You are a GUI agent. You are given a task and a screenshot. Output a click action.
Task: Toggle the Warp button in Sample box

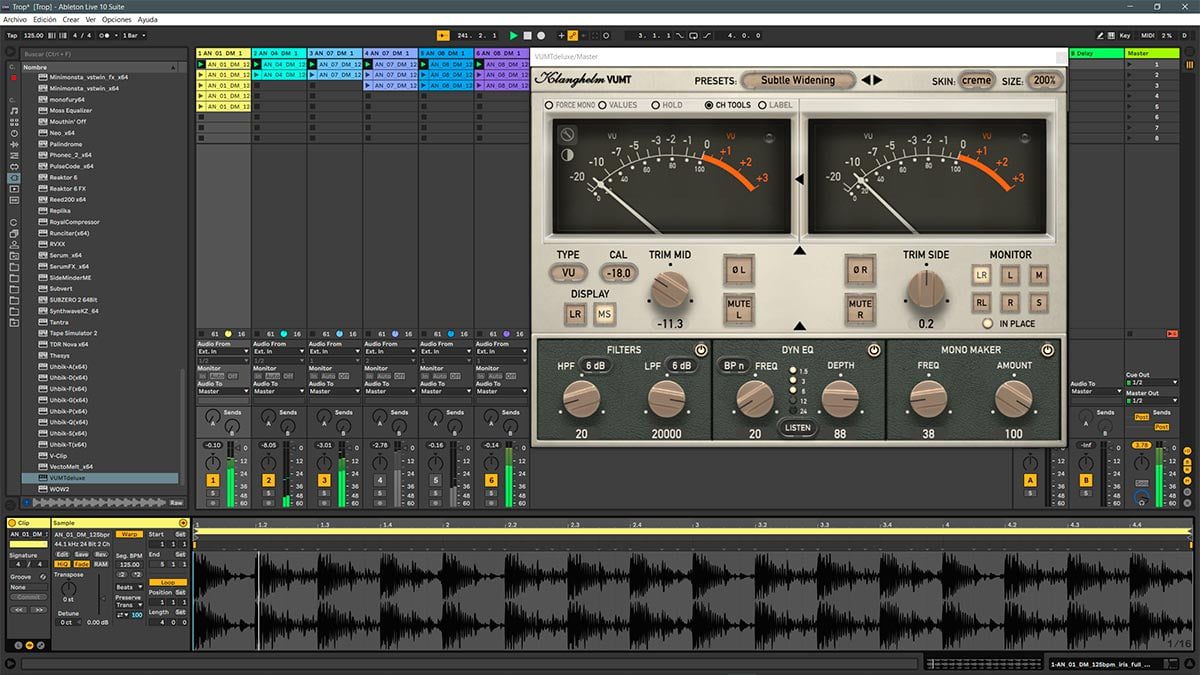click(x=129, y=534)
